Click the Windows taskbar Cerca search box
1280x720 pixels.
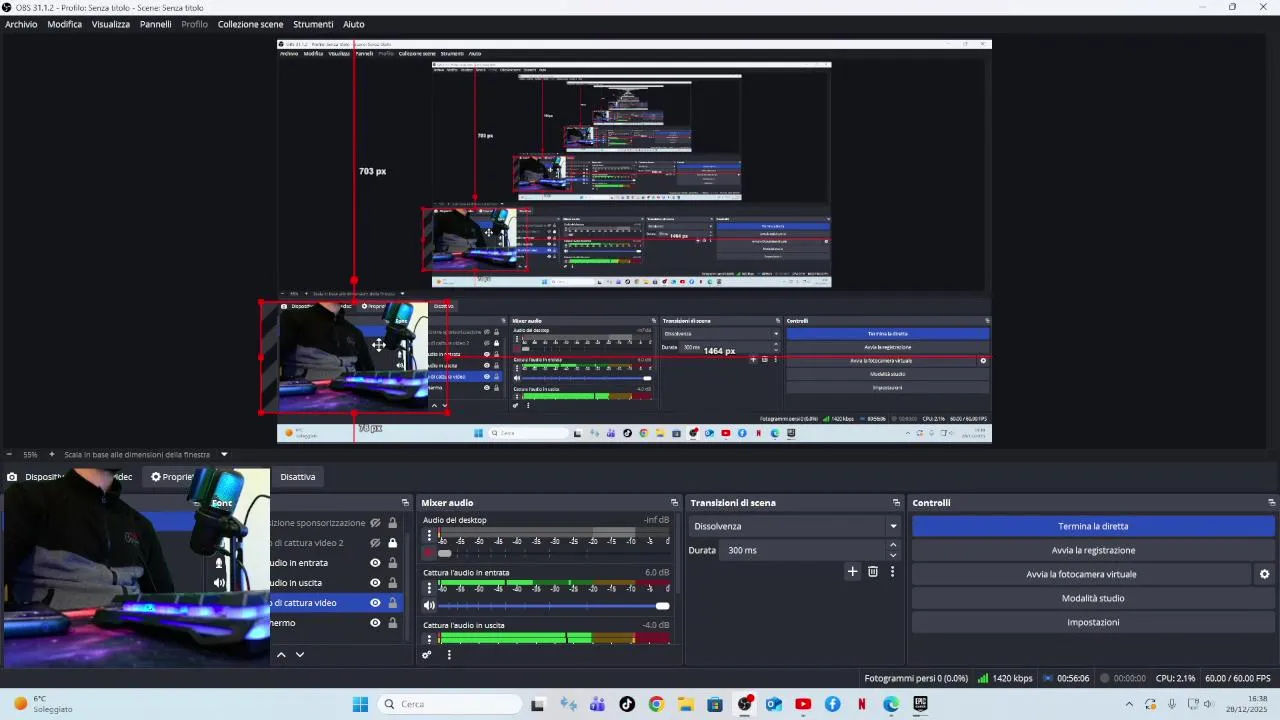click(448, 704)
